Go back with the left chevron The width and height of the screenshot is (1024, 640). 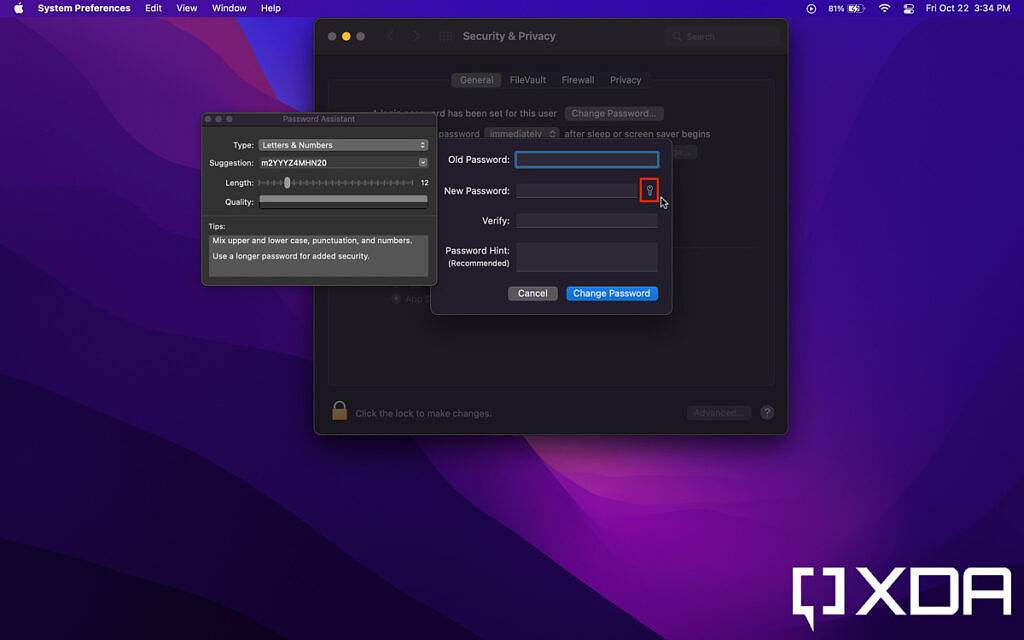pos(391,37)
